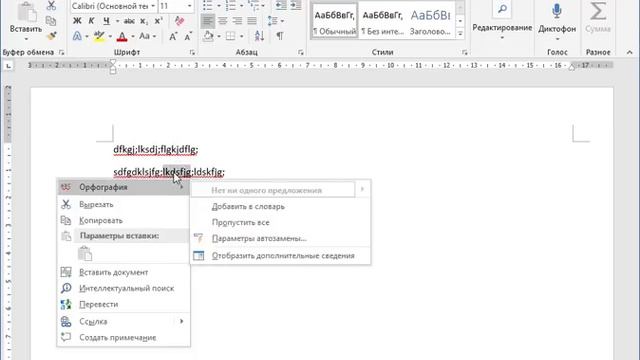Decrease font size with A-down icon
The image size is (640, 360).
click(x=188, y=36)
